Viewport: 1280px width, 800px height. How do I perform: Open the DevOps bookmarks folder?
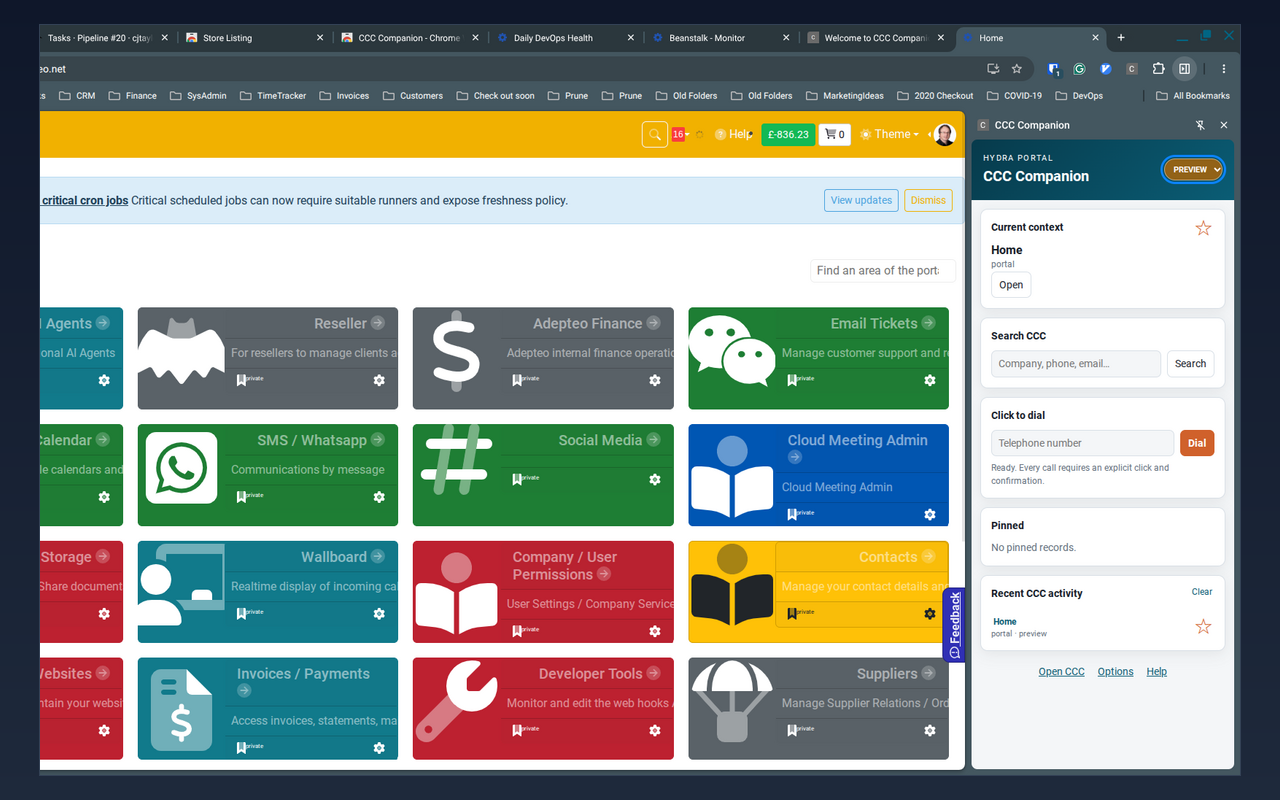1079,96
